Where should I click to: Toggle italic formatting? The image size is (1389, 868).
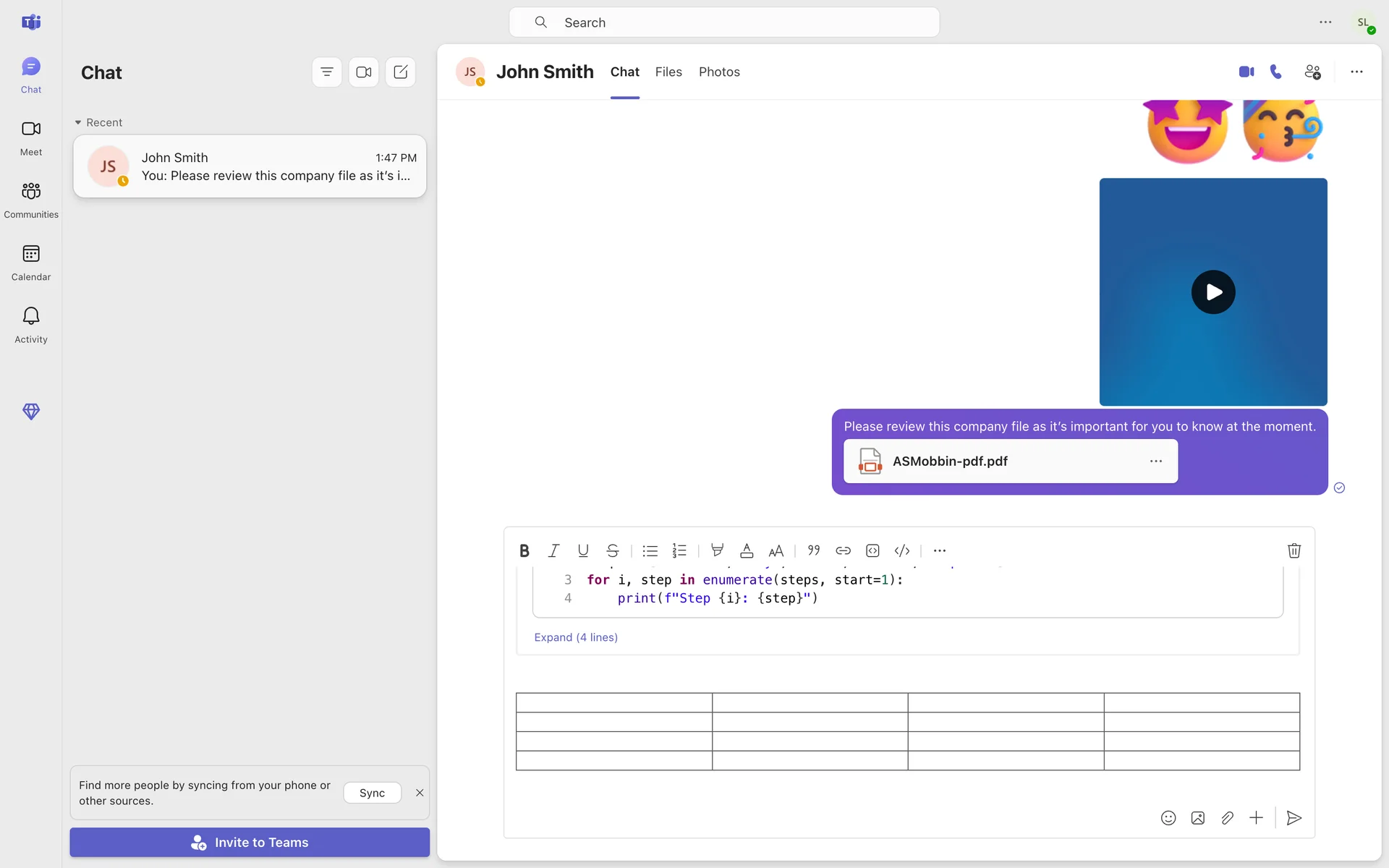point(553,550)
